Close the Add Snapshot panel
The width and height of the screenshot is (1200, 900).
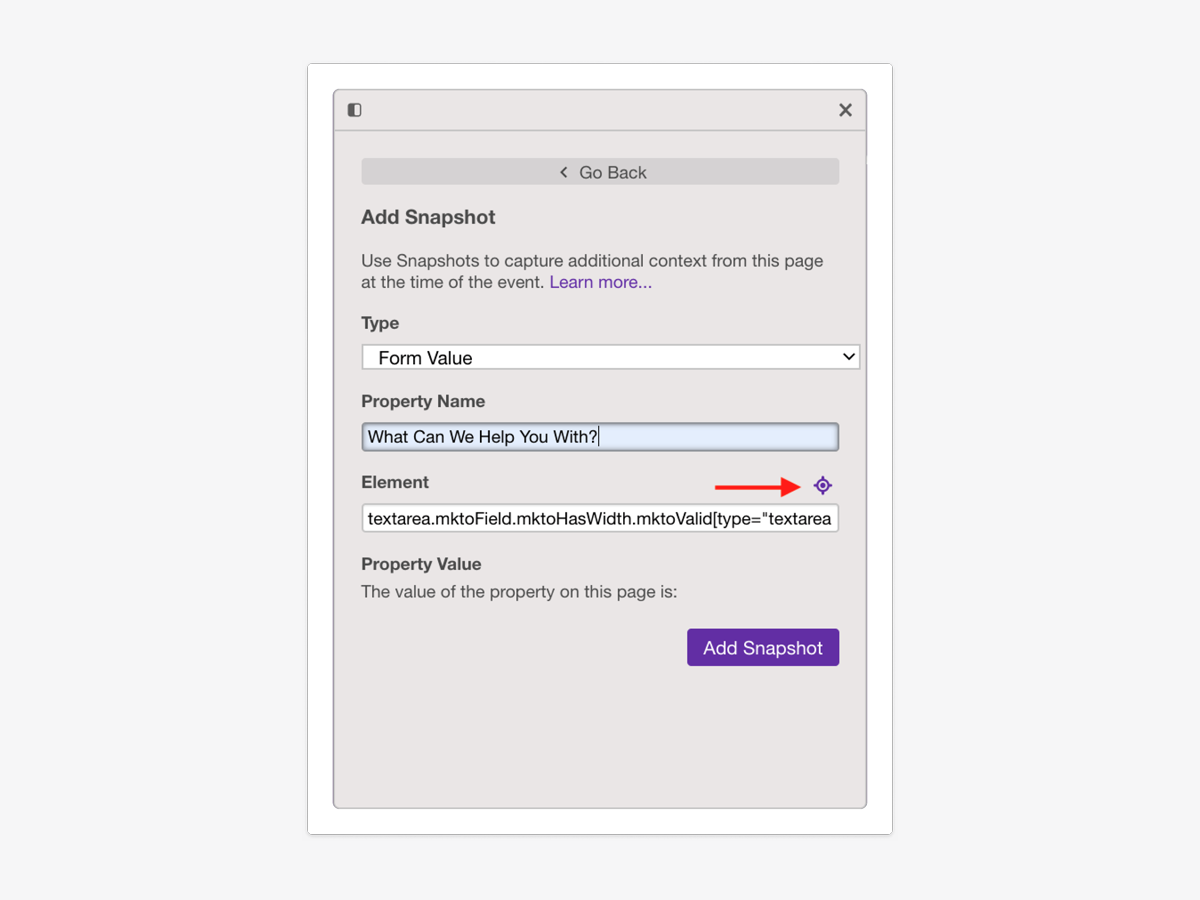[845, 110]
